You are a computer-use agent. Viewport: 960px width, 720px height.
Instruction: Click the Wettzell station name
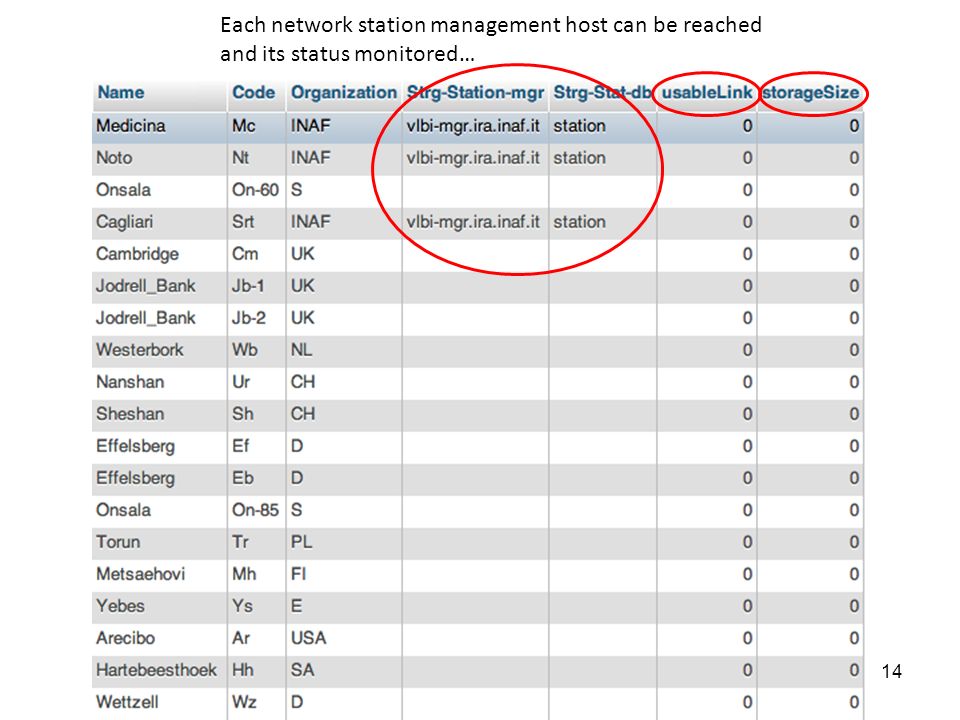click(x=127, y=702)
